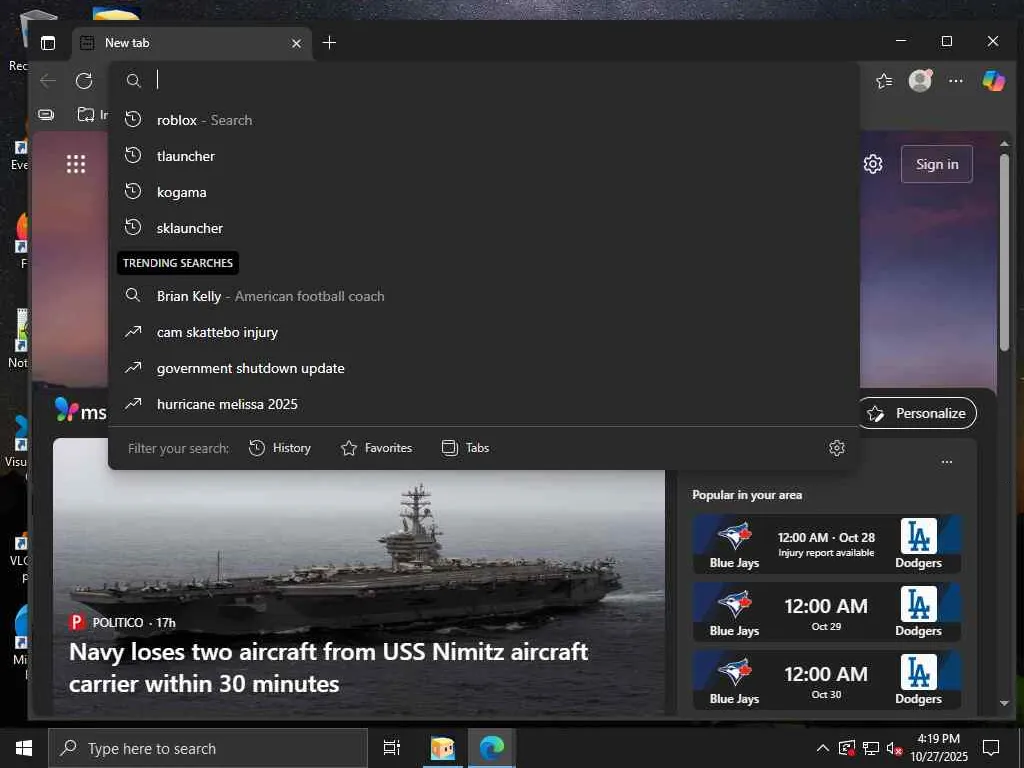Image resolution: width=1024 pixels, height=768 pixels.
Task: Open Task View on the taskbar
Action: coord(392,748)
